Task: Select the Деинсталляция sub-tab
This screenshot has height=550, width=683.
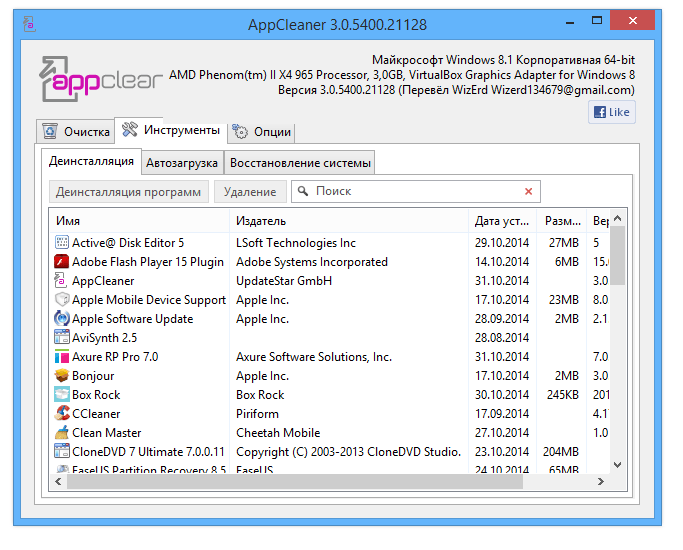Action: pyautogui.click(x=91, y=162)
